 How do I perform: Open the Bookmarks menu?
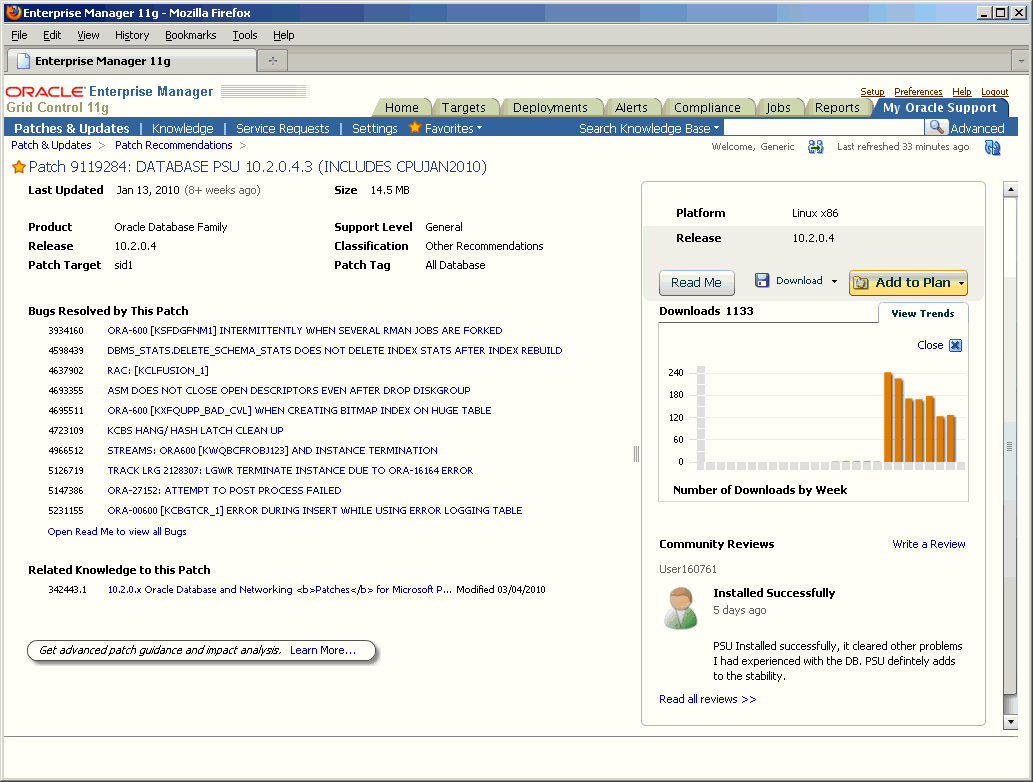tap(190, 35)
